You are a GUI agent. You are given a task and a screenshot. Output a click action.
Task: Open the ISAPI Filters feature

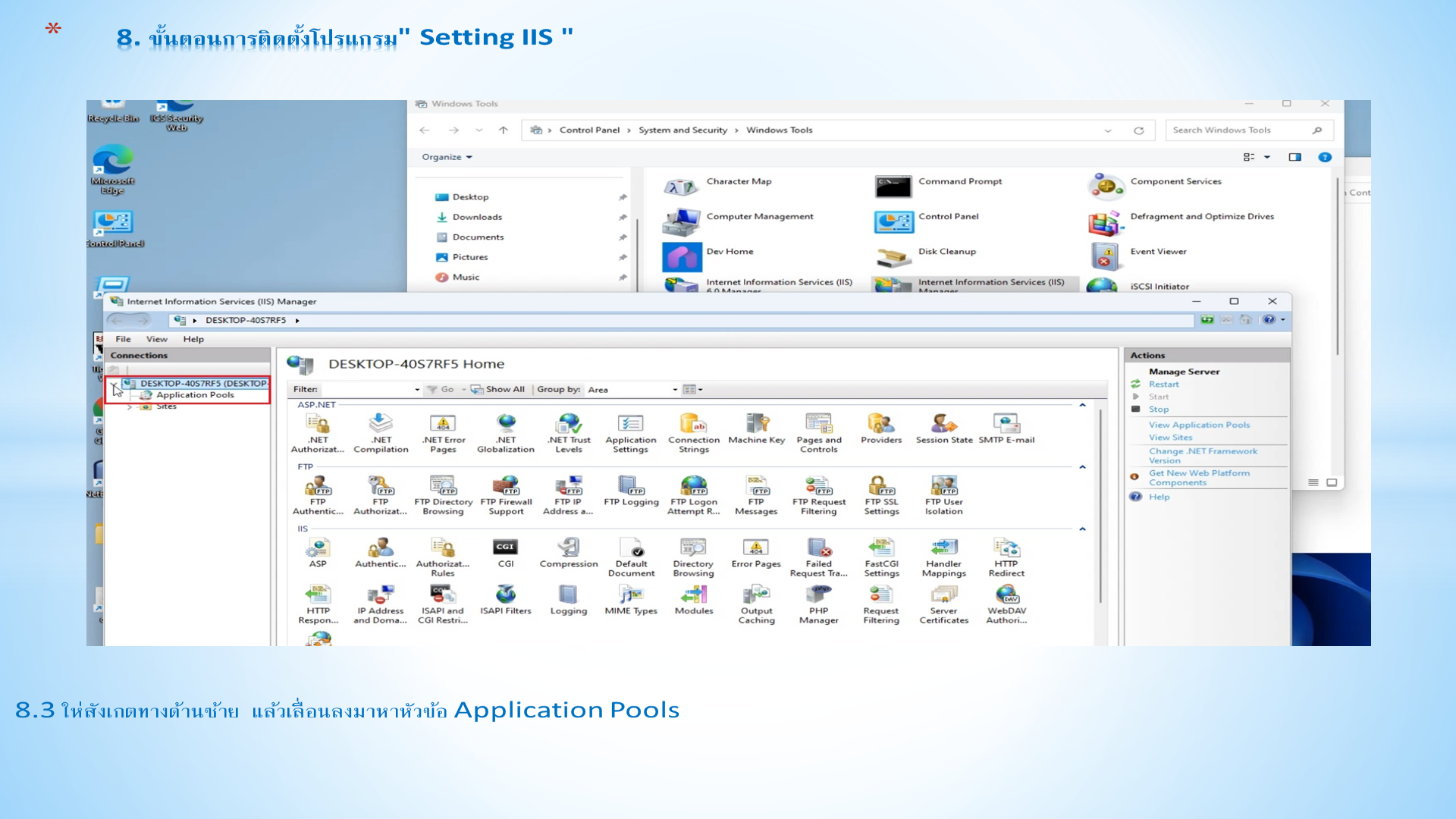tap(506, 600)
